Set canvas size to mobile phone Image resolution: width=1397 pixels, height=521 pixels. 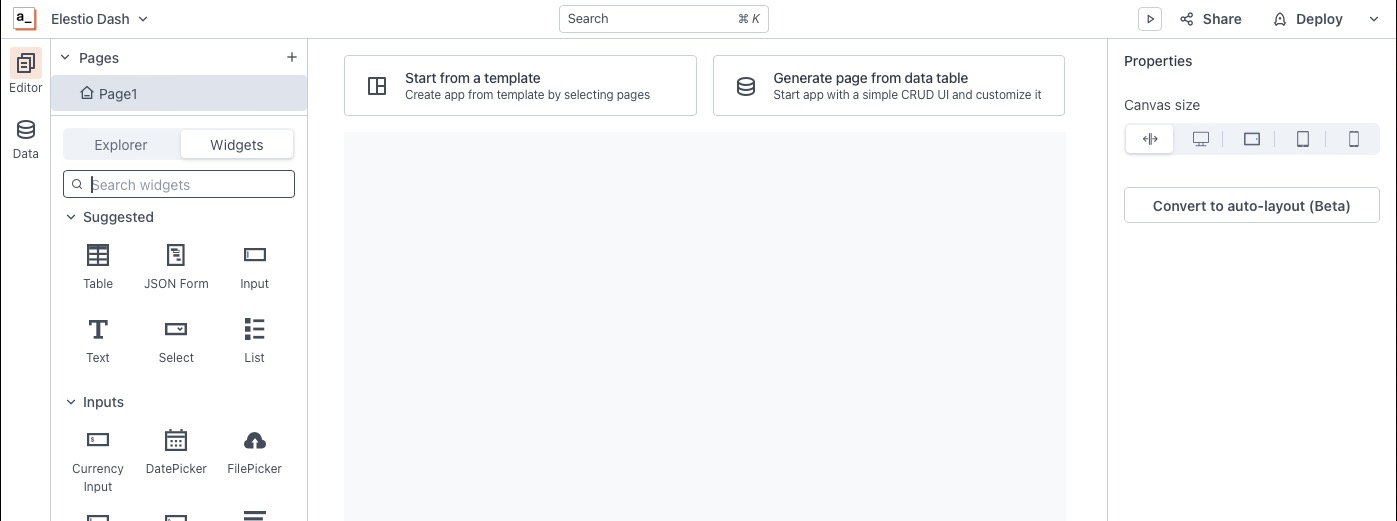point(1354,140)
